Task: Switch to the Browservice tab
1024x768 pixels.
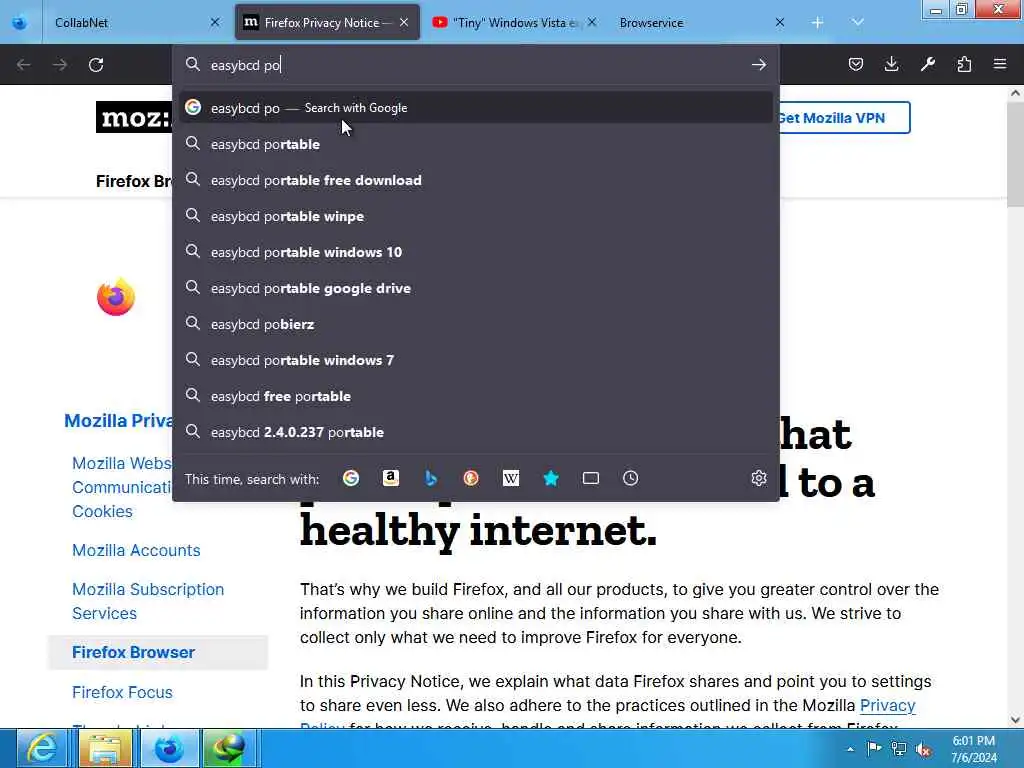Action: click(701, 22)
